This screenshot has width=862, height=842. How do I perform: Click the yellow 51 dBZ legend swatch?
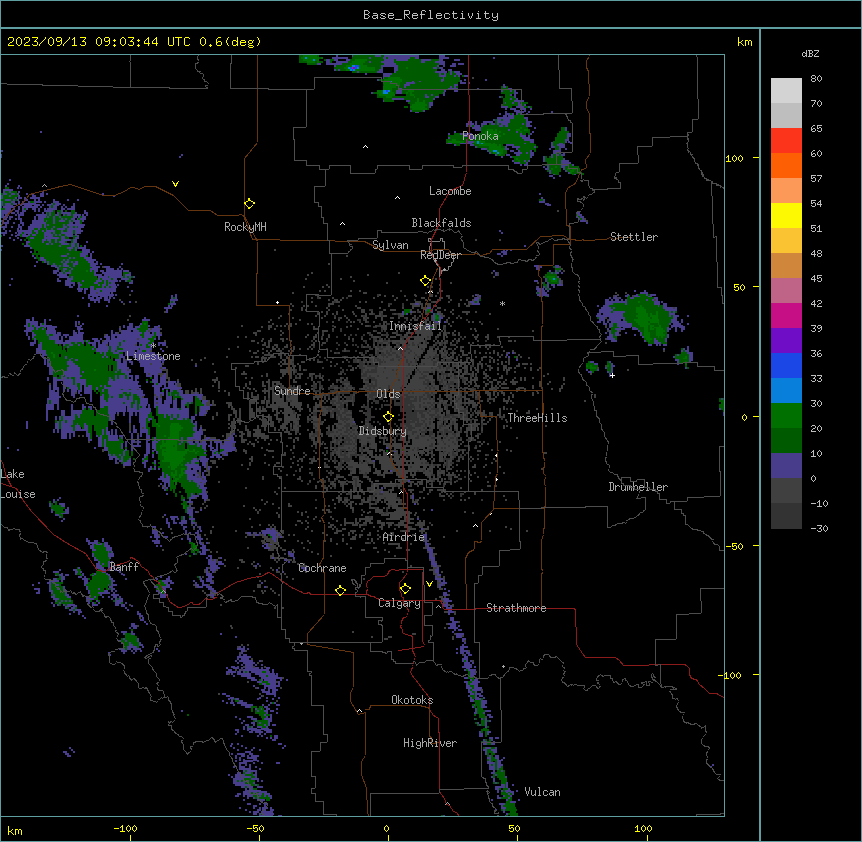[786, 216]
